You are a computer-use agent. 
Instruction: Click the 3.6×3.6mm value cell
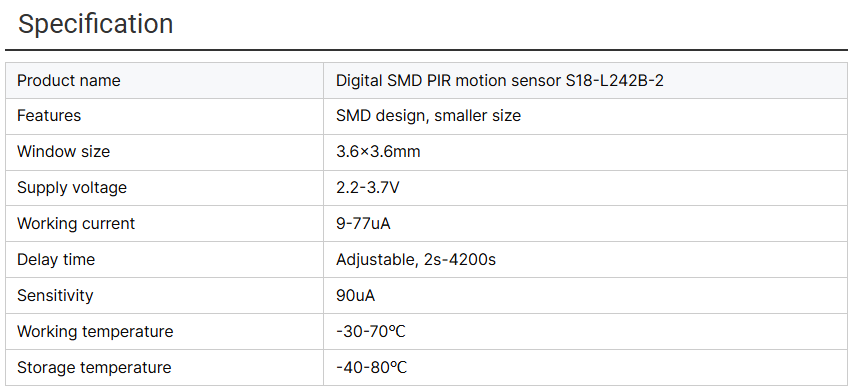[x=586, y=152]
